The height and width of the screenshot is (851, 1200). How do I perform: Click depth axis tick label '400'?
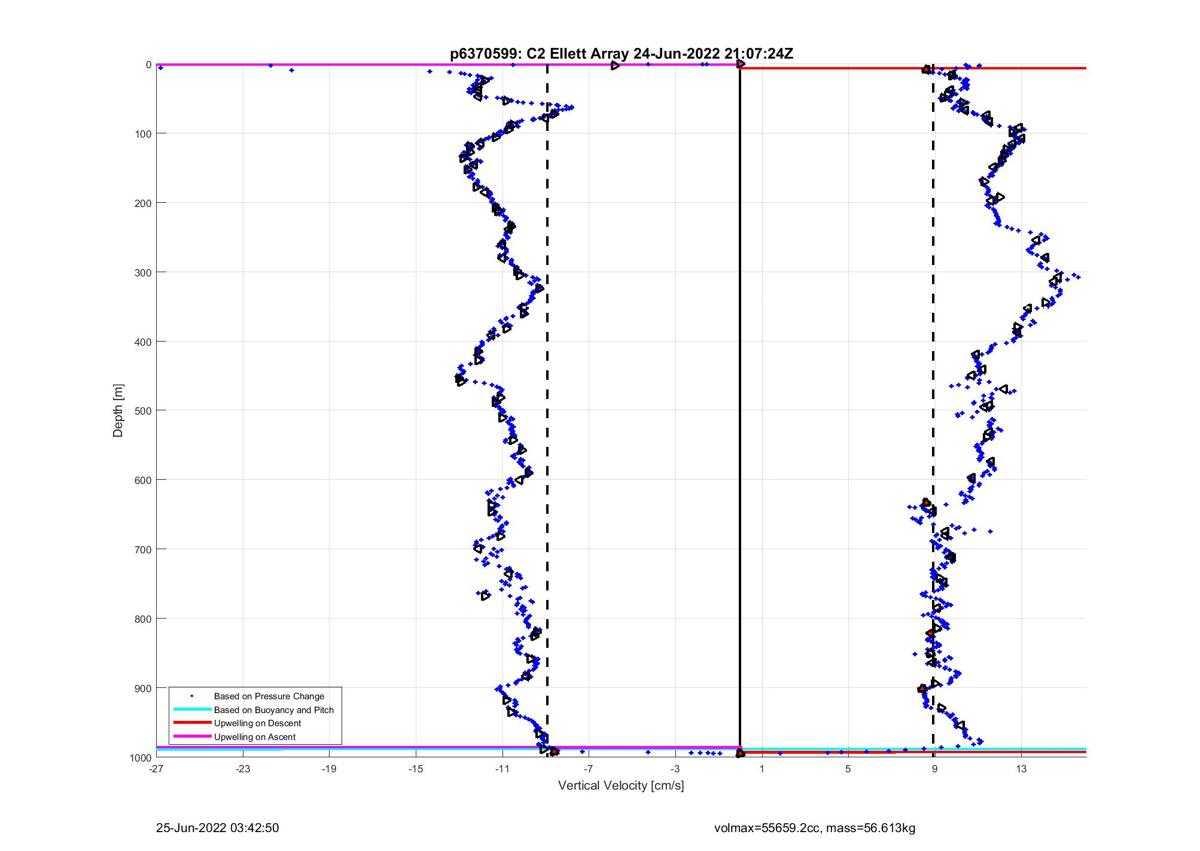143,342
